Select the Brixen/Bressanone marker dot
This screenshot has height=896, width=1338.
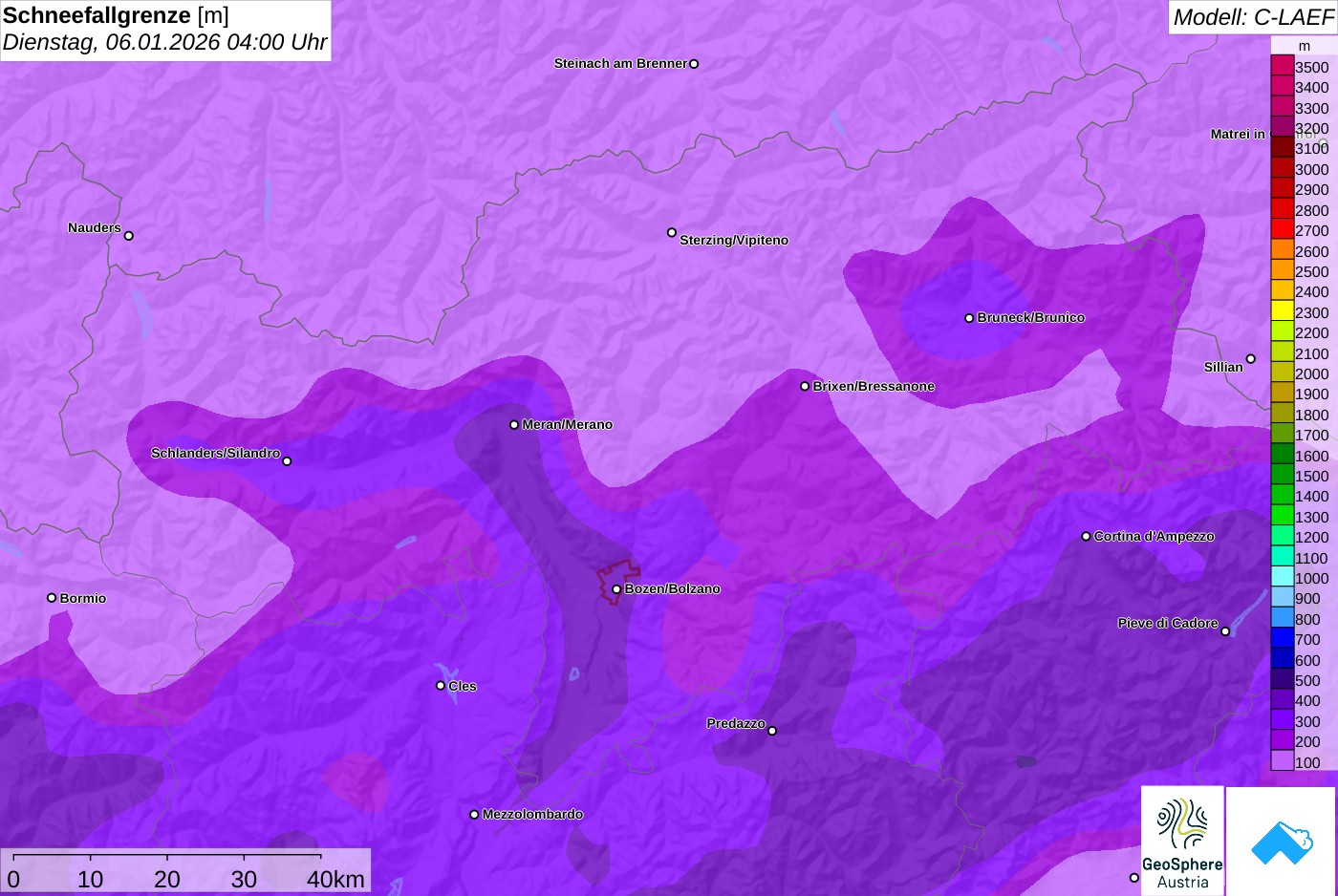pyautogui.click(x=805, y=387)
